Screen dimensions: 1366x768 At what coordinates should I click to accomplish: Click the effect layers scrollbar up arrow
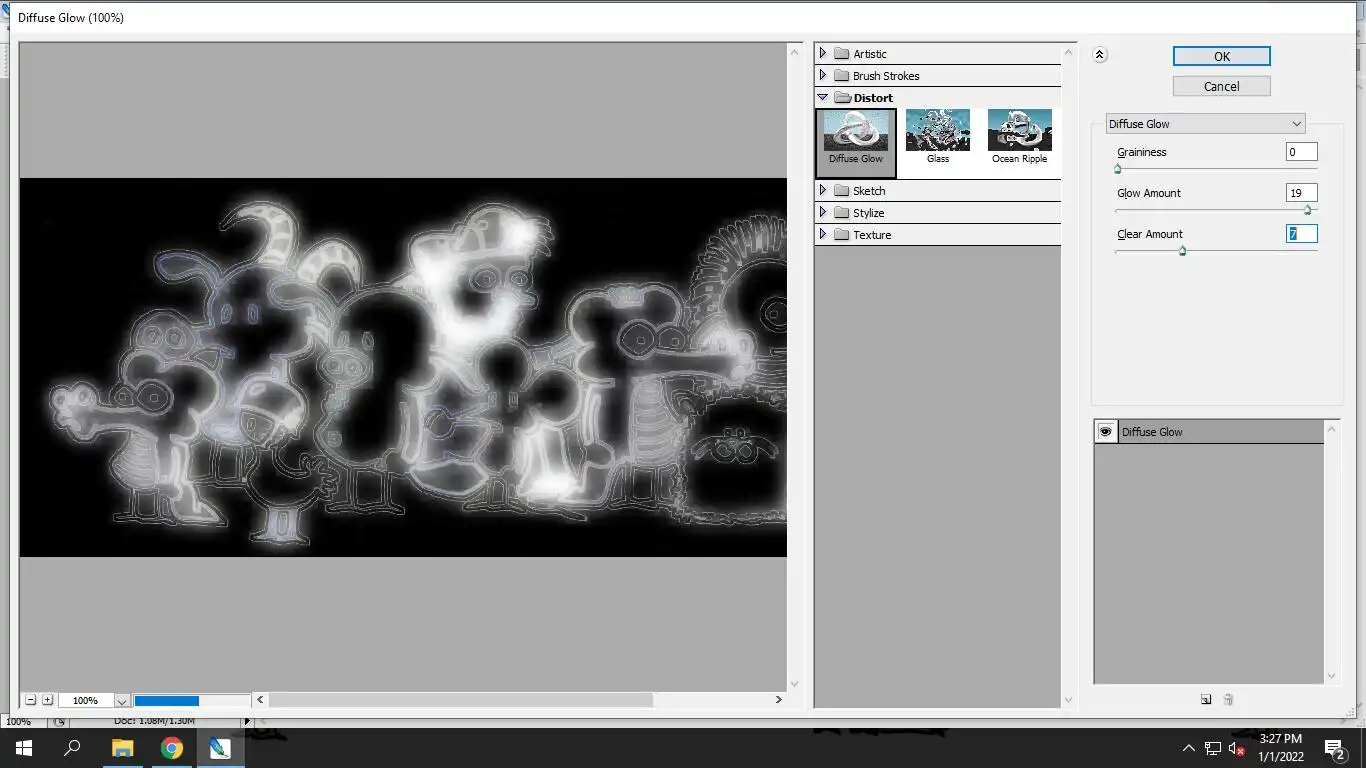coord(1331,429)
